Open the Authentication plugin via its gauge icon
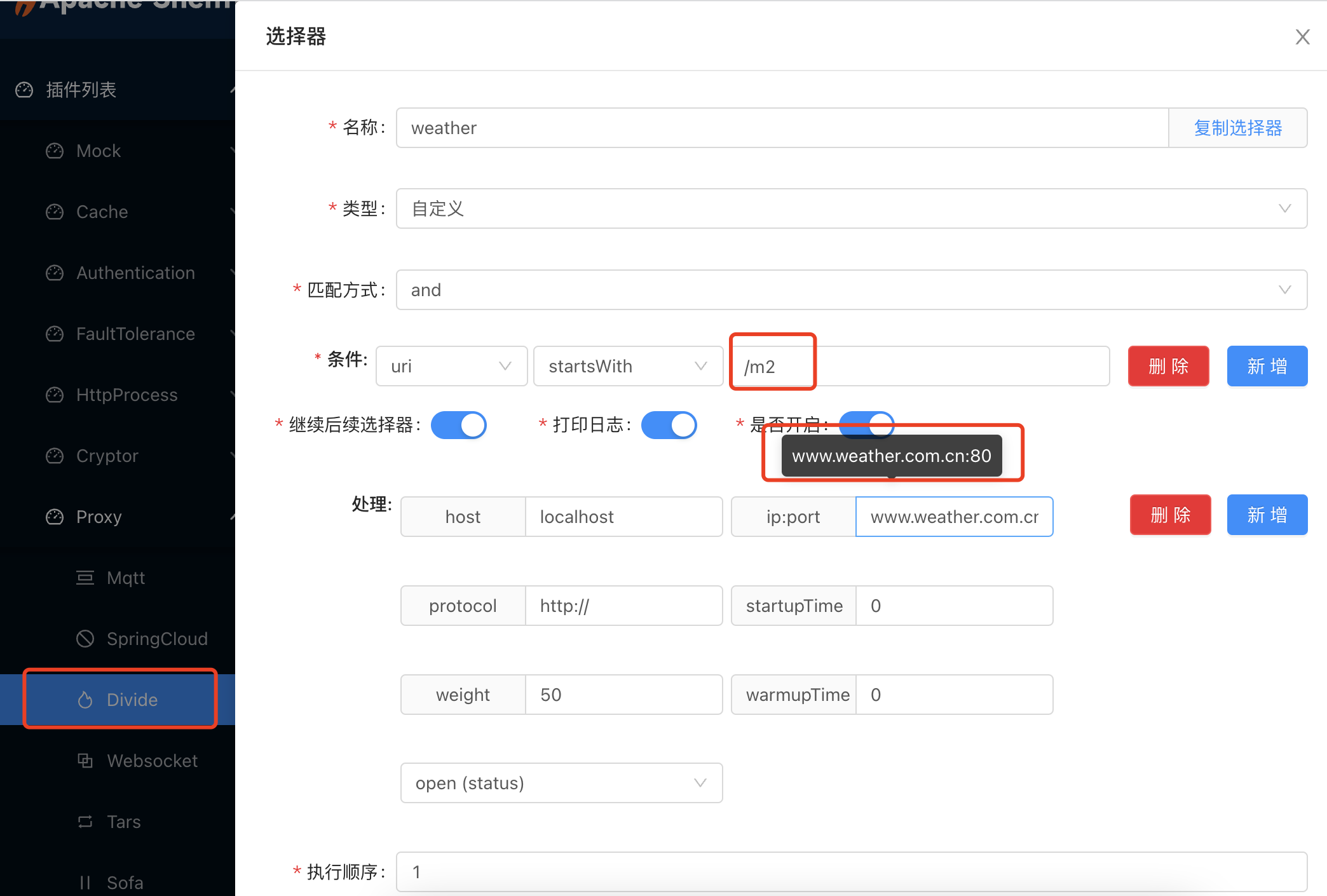The width and height of the screenshot is (1327, 896). (x=54, y=273)
